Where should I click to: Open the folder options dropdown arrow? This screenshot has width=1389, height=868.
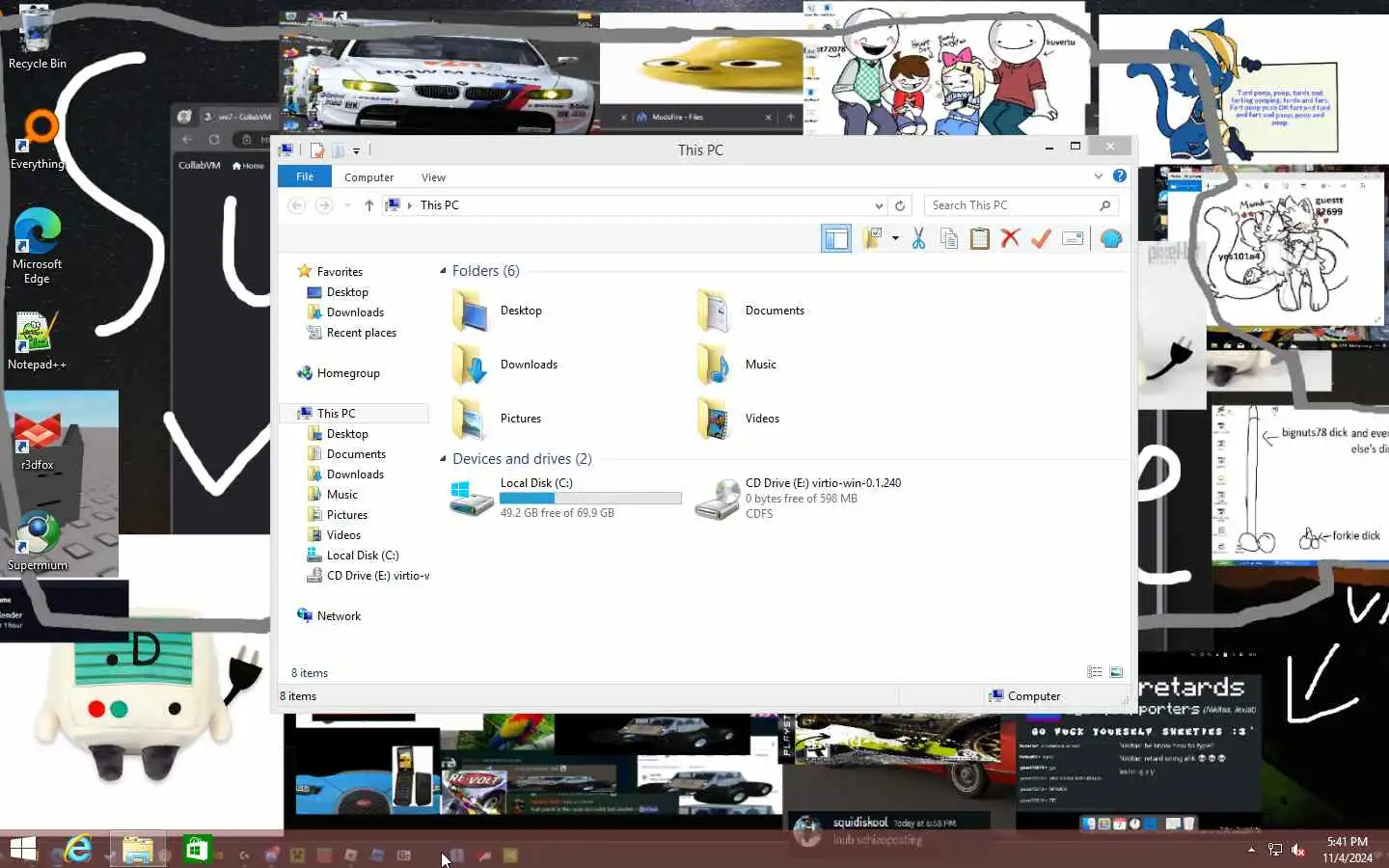coord(895,238)
